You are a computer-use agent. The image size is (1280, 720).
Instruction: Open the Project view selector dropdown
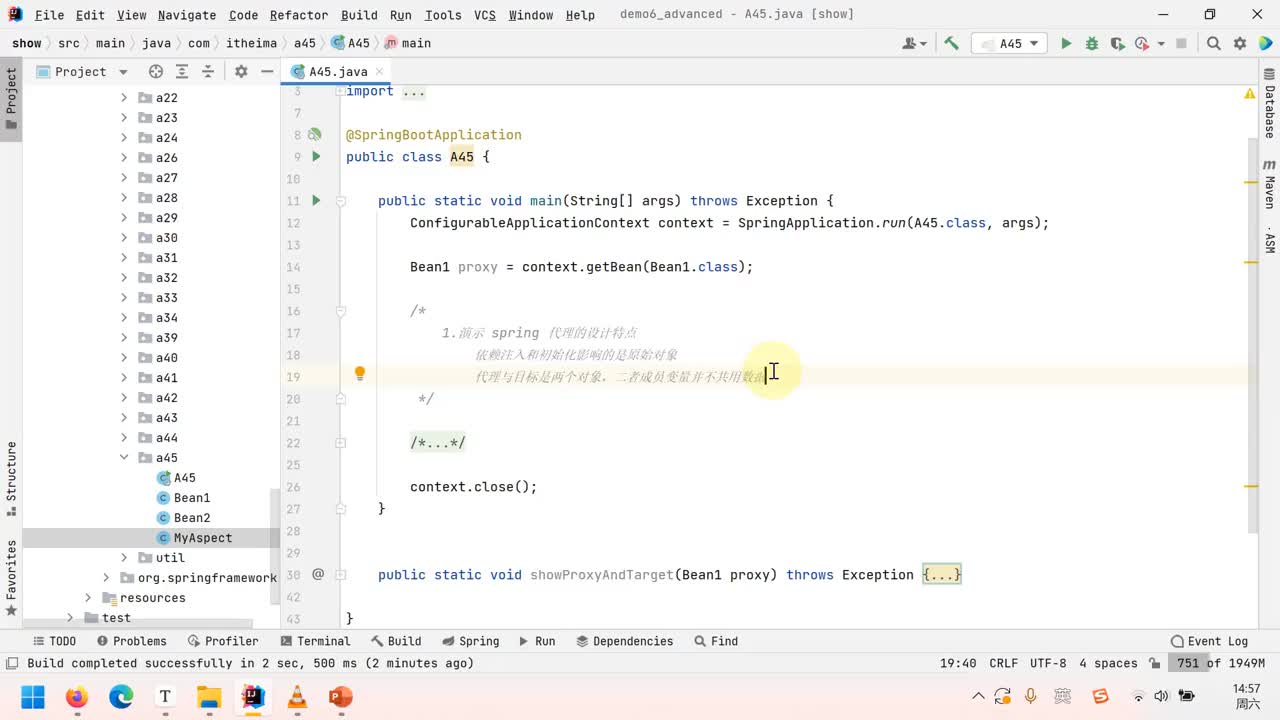(82, 71)
